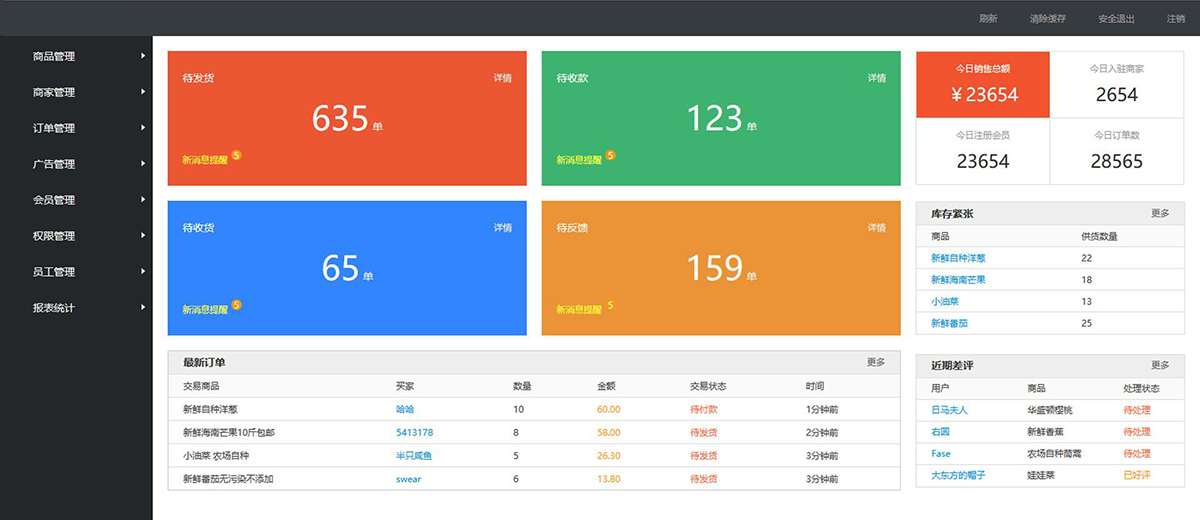Screen dimensions: 1200x520
Task: Expand the 报表统计 submenu arrow
Action: [143, 308]
